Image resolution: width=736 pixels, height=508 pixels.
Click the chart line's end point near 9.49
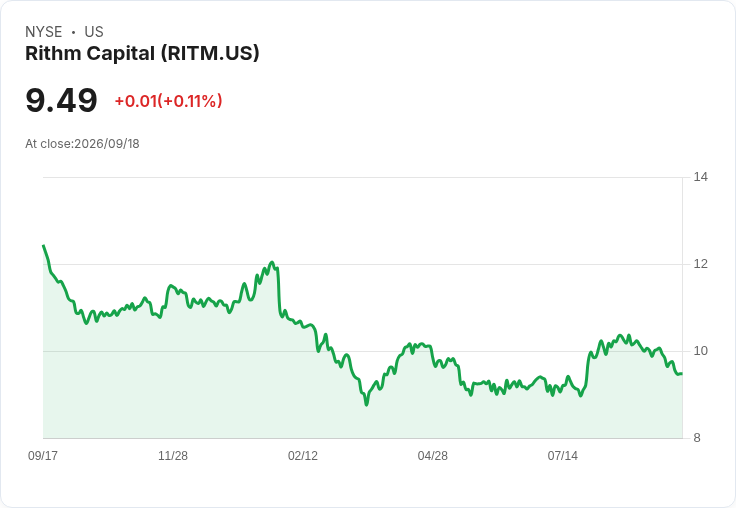coord(682,374)
